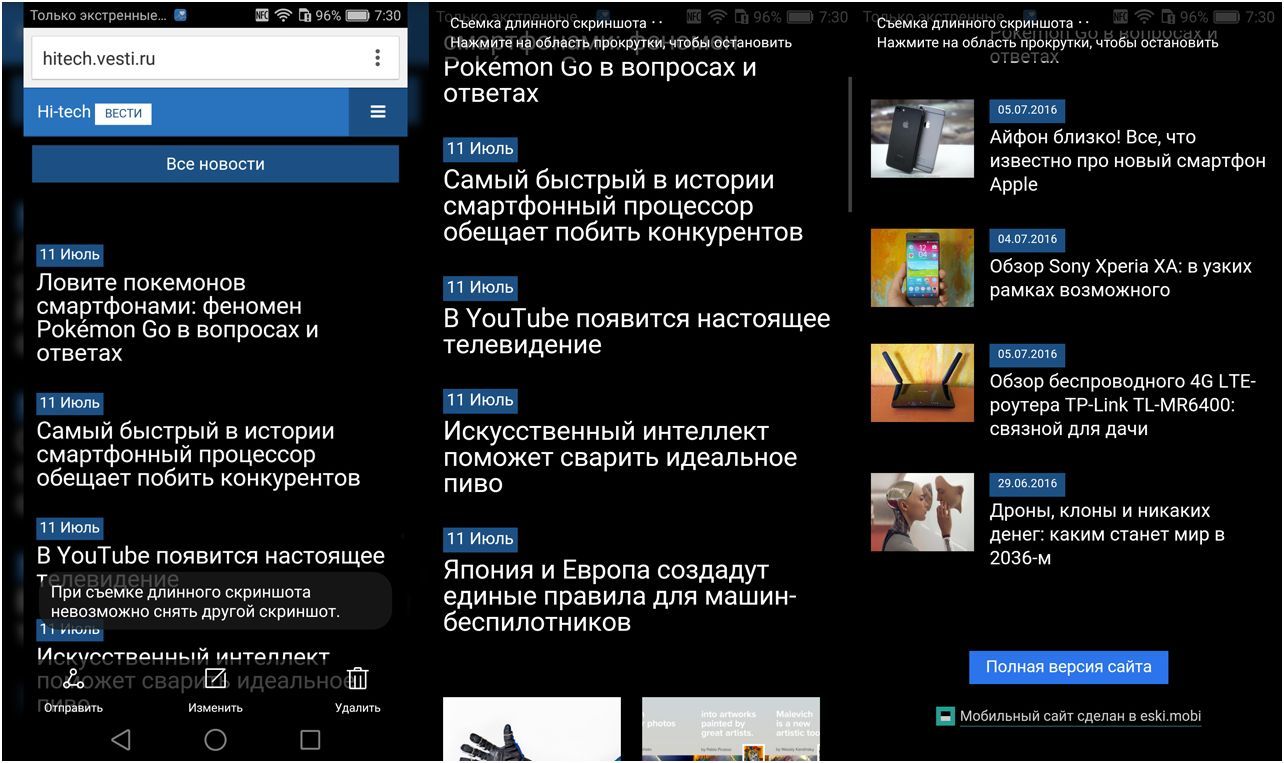The image size is (1284, 763).
Task: Open the Hi-tech Вести logo link
Action: click(94, 113)
